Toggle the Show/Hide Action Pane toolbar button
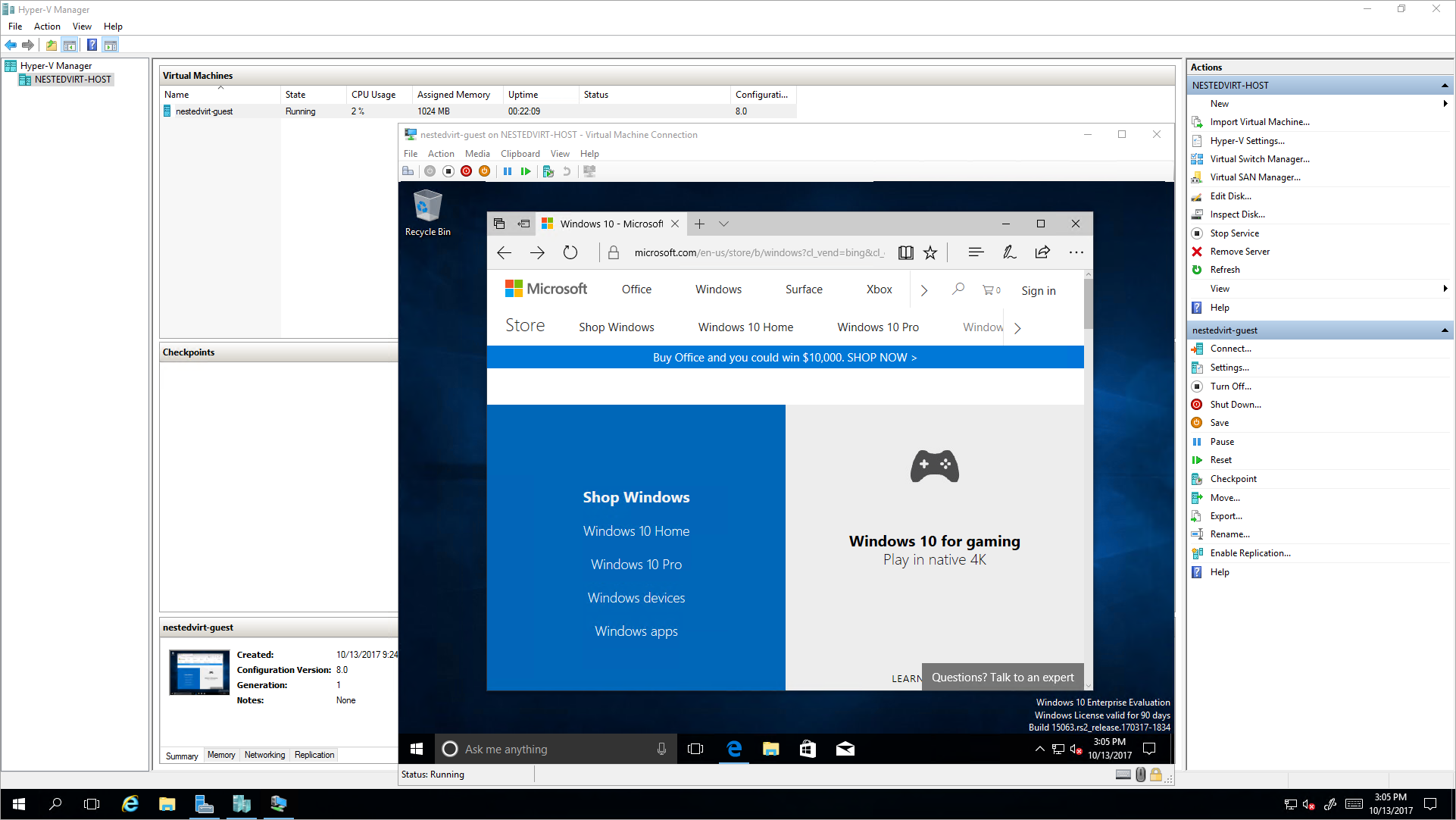Viewport: 1456px width, 820px height. (x=111, y=45)
